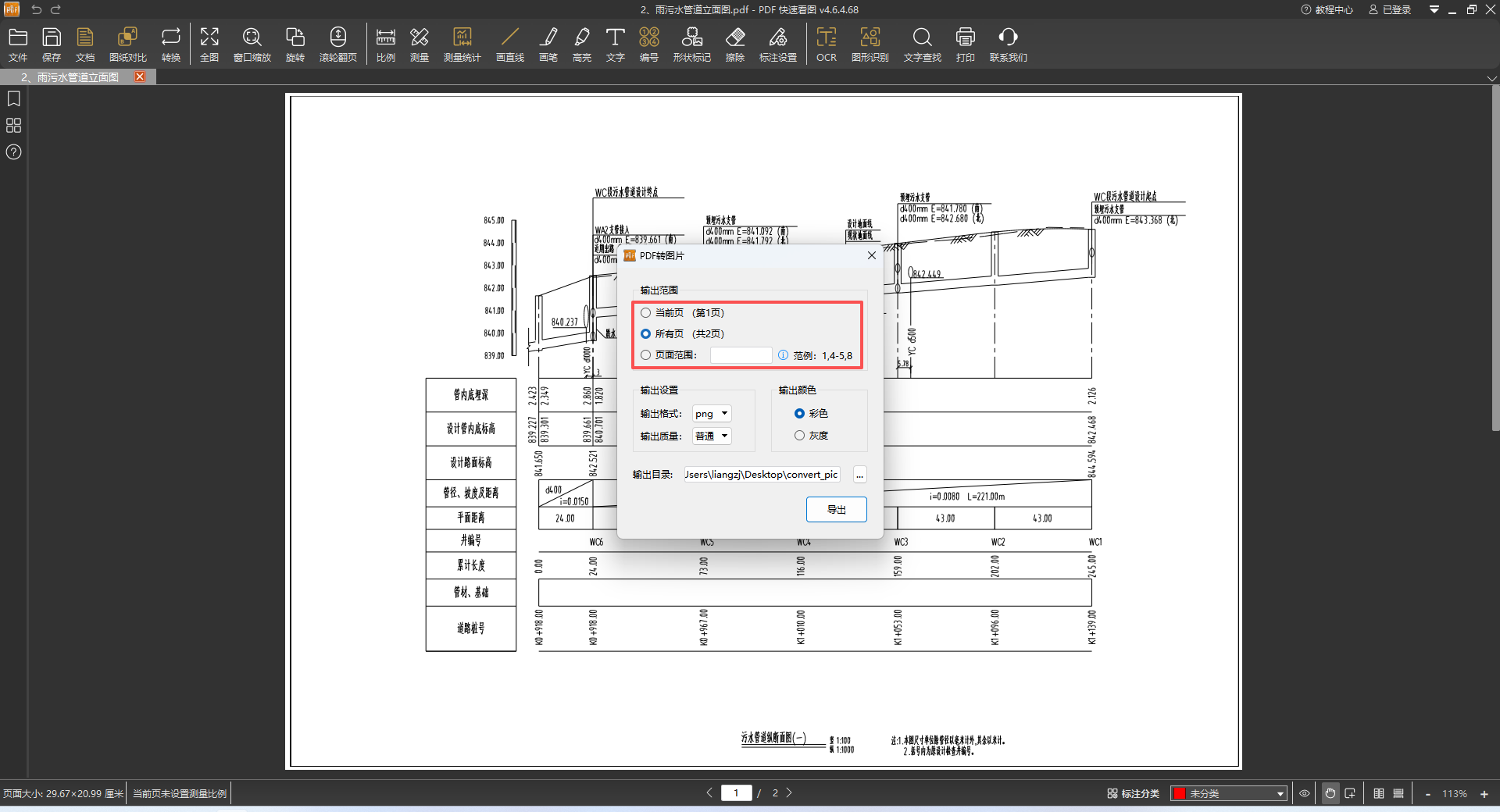Open the text search (文字查找) tool
The image size is (1500, 812).
(x=922, y=45)
